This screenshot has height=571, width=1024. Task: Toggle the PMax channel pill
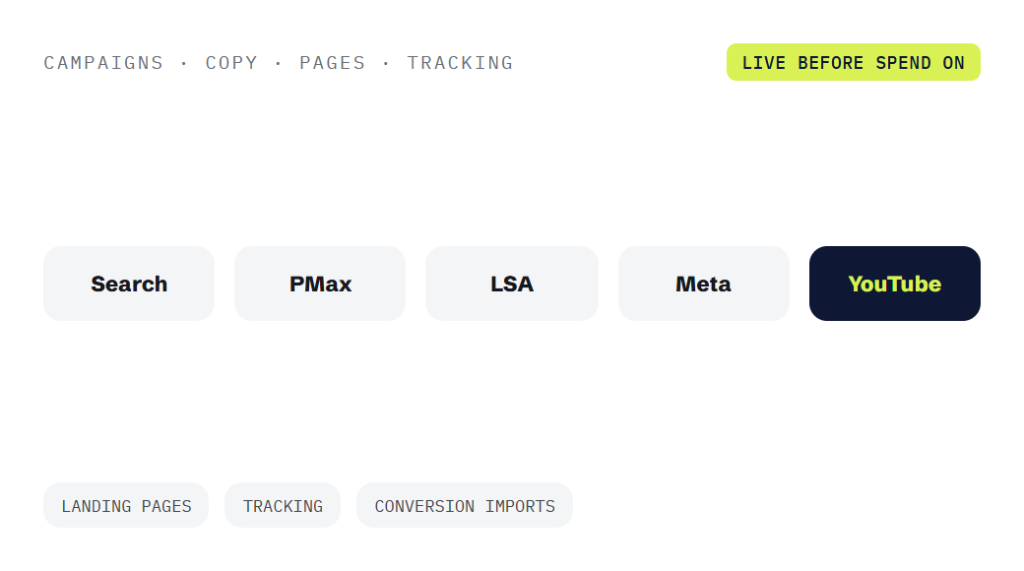(x=320, y=284)
